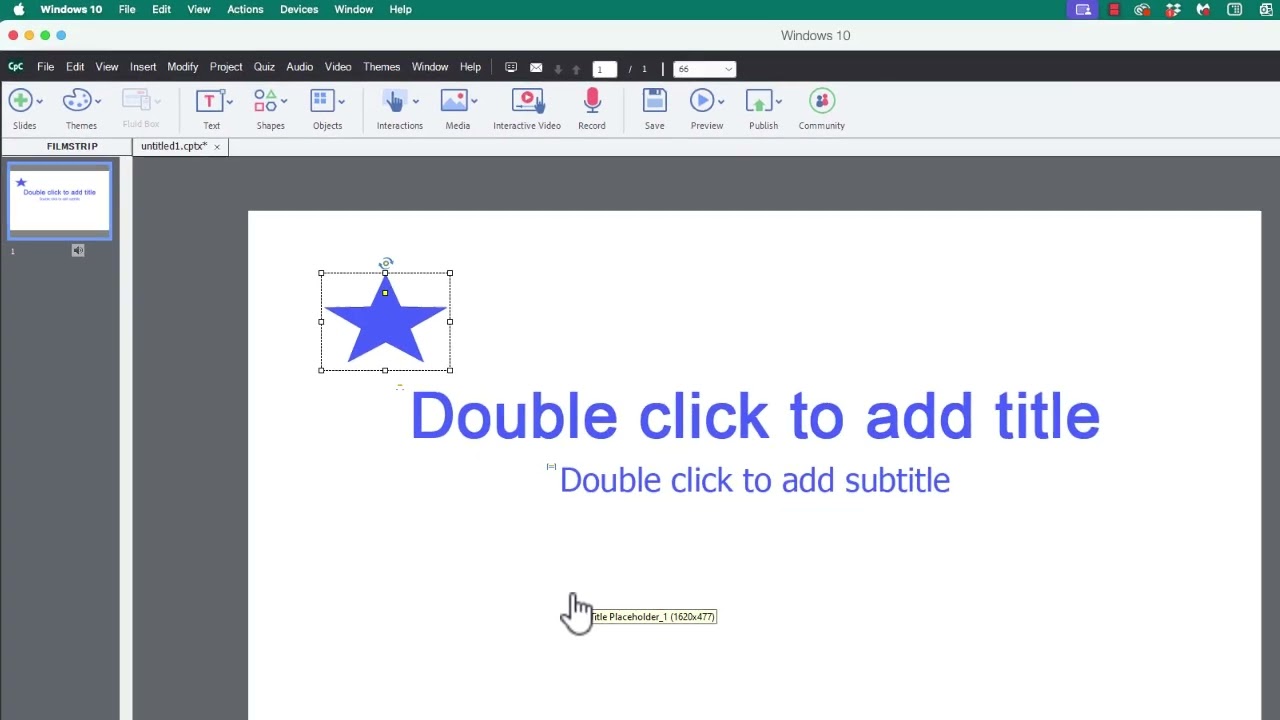The width and height of the screenshot is (1280, 720).
Task: Open the Insert menu
Action: tap(143, 67)
